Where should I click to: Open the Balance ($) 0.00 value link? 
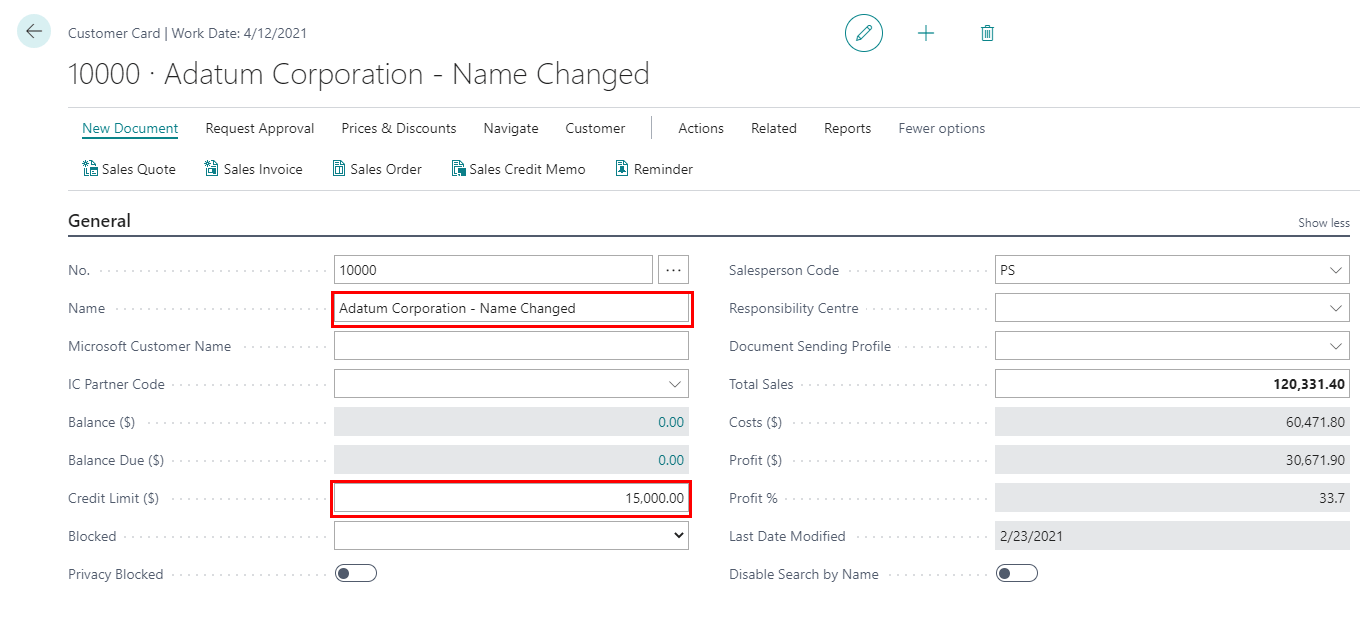(671, 422)
